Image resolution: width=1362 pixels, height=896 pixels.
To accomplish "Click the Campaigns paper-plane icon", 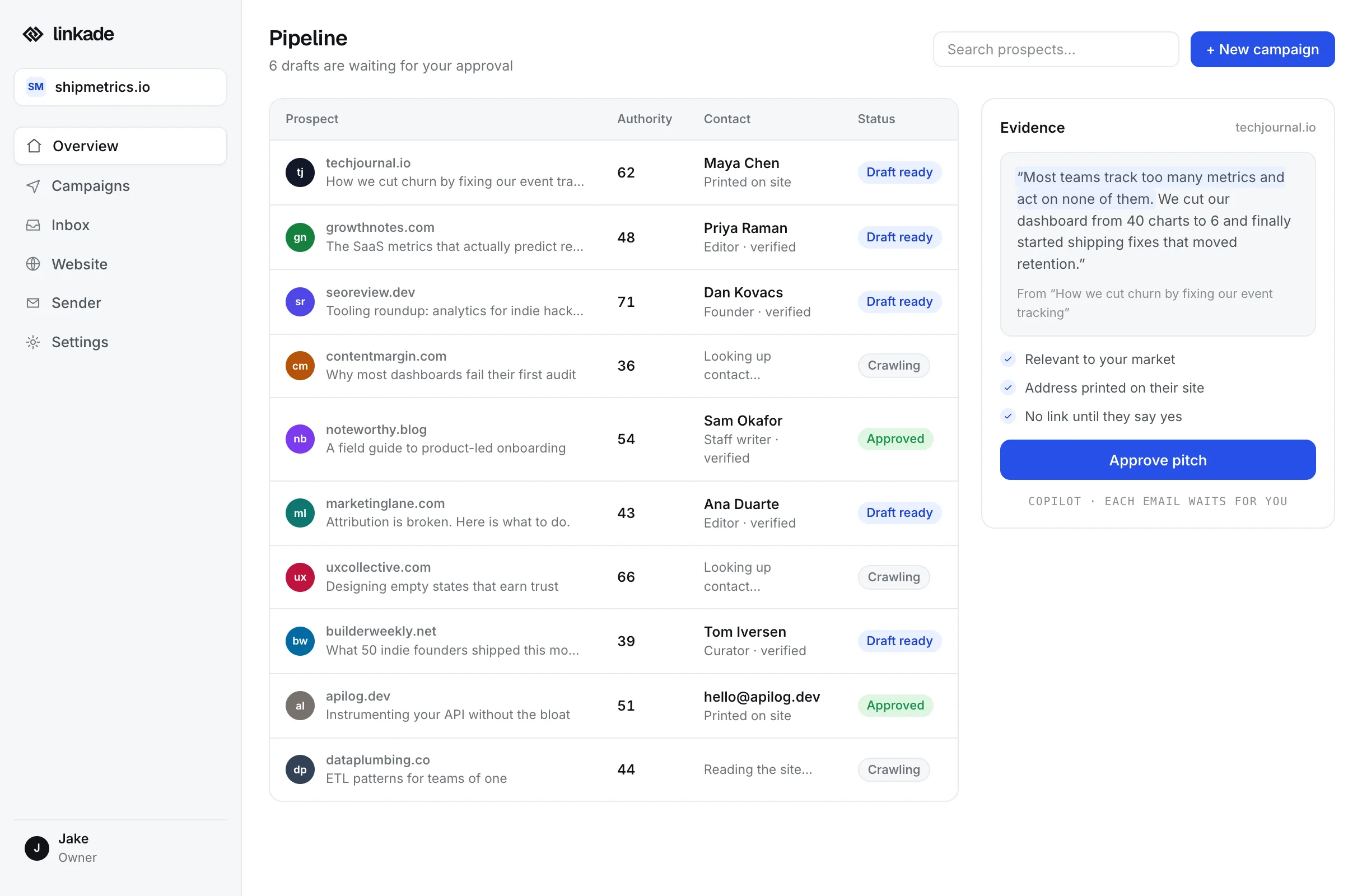I will pyautogui.click(x=33, y=186).
